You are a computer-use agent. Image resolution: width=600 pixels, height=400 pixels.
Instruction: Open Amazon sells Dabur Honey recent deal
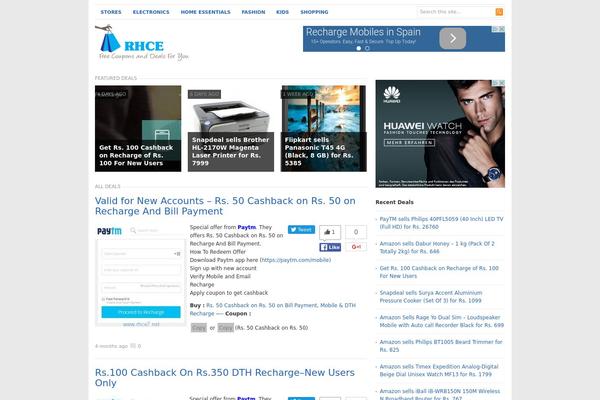437,247
